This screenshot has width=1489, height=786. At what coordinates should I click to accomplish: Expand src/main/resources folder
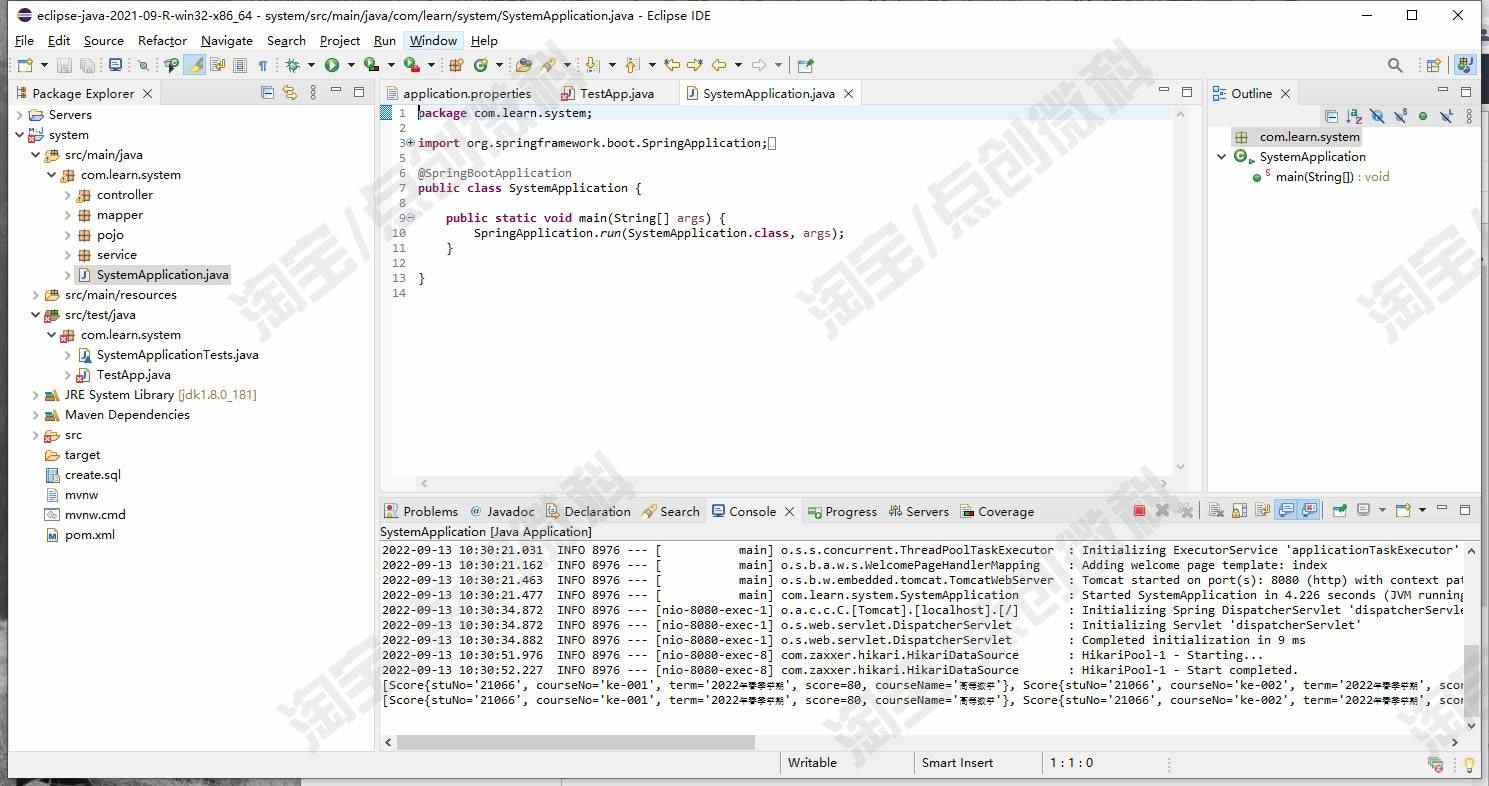(x=35, y=295)
